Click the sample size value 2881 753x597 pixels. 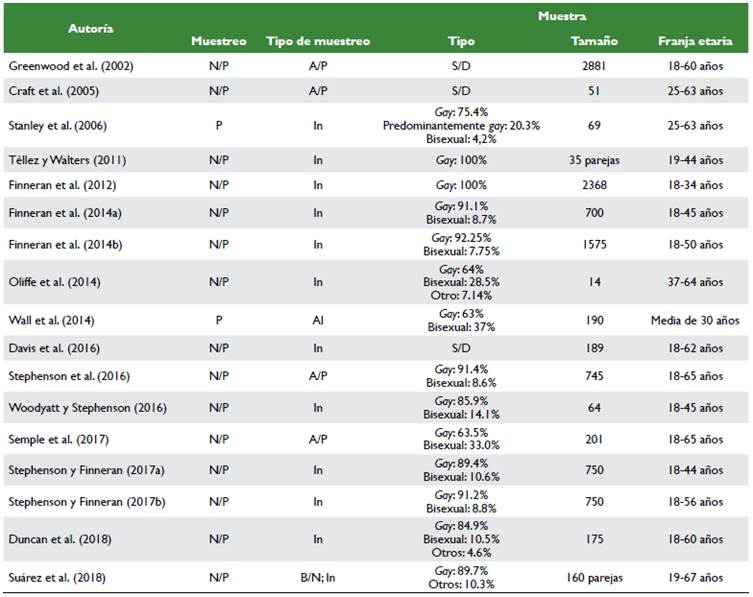pos(594,65)
